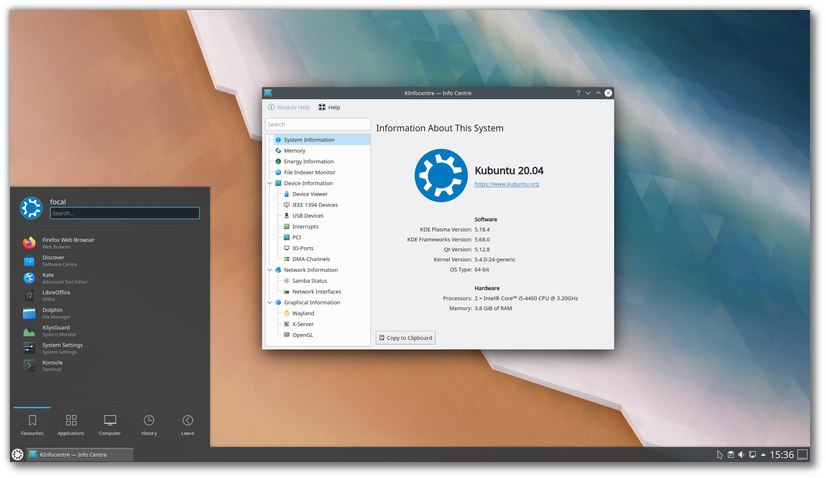
Task: Launch Konsole terminal
Action: [111, 365]
